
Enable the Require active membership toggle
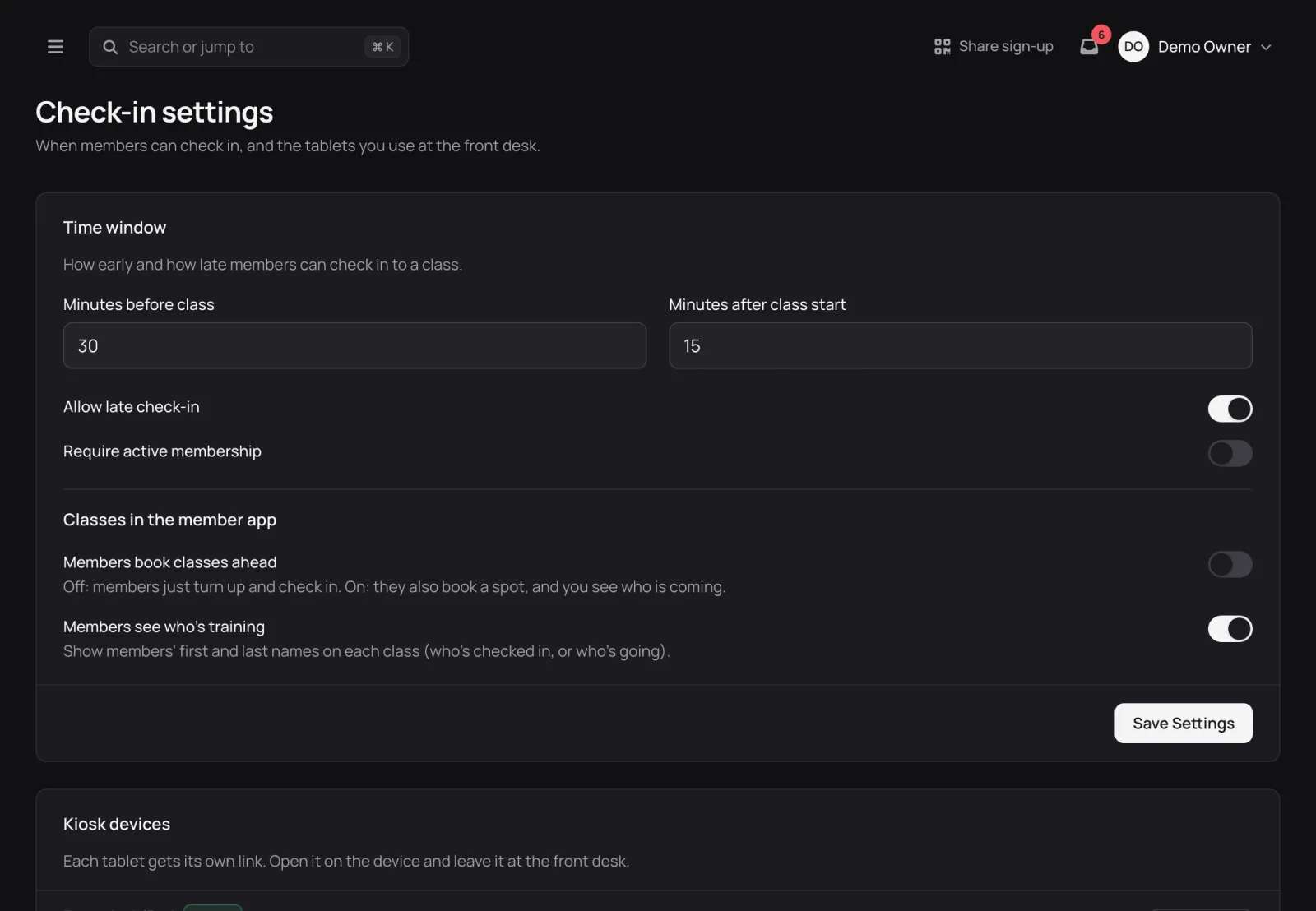click(1230, 453)
